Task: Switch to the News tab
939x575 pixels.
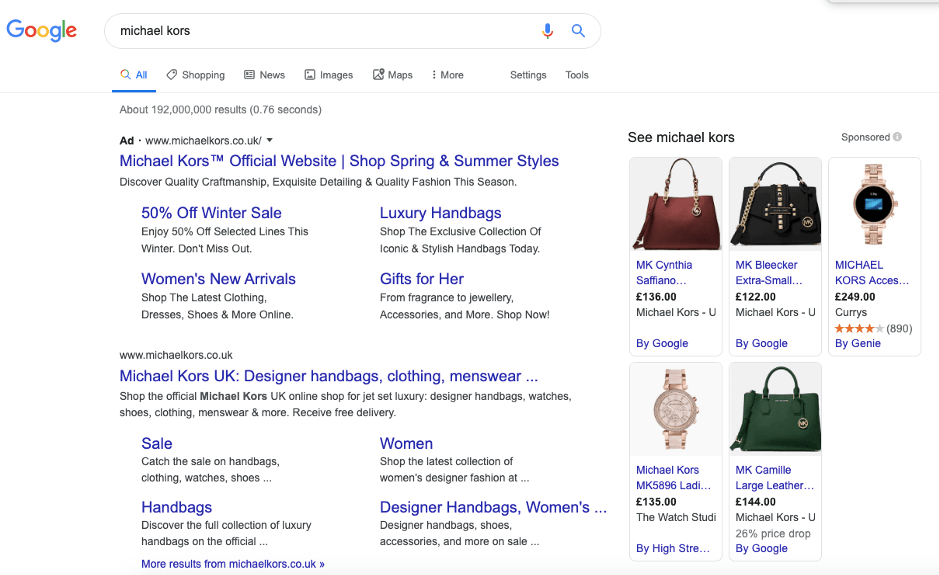Action: point(264,75)
